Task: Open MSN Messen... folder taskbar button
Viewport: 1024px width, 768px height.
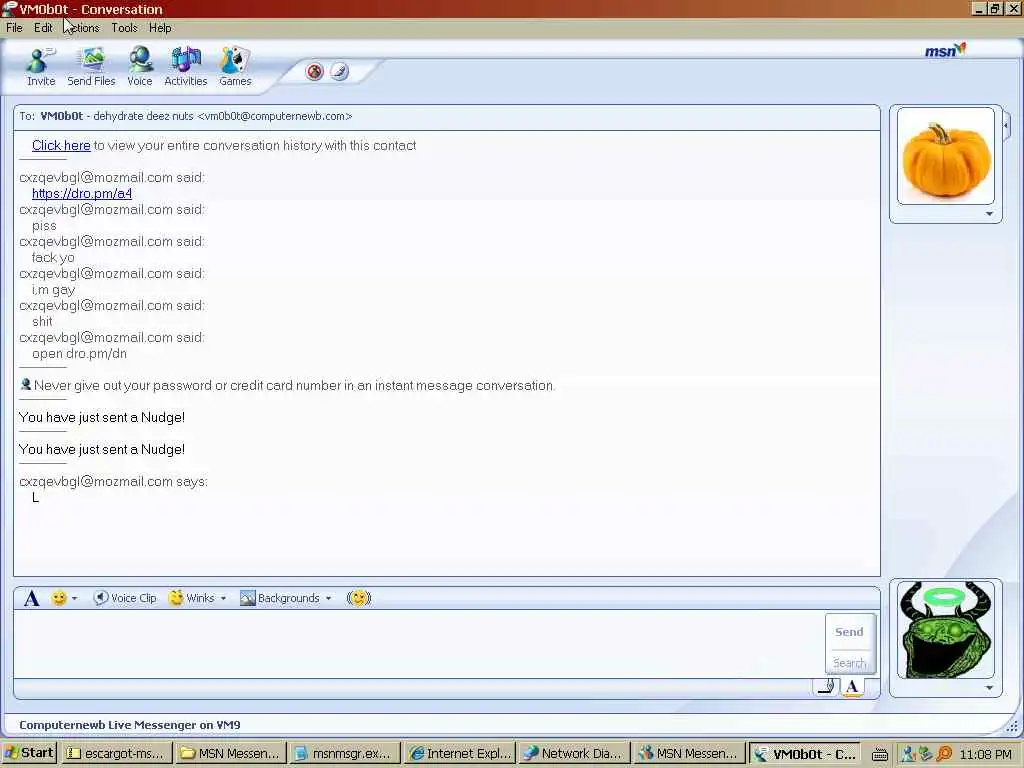Action: 231,754
